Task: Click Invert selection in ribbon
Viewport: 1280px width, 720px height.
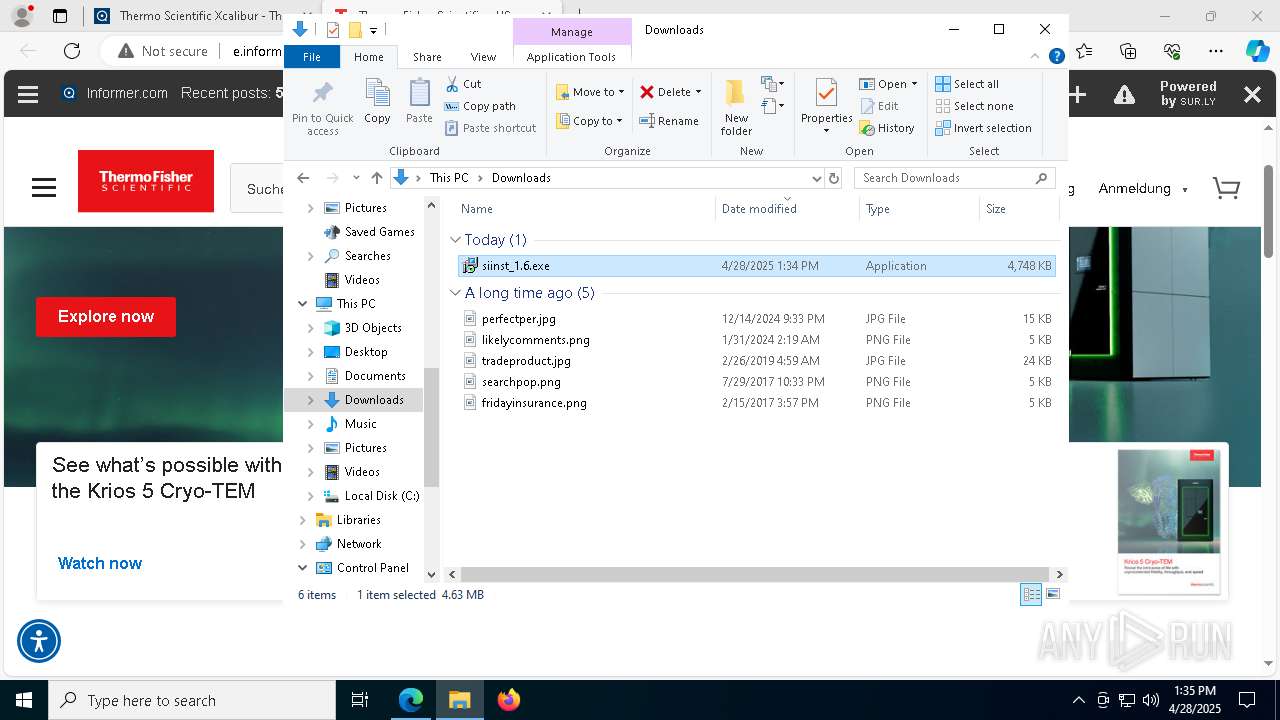Action: (x=983, y=128)
